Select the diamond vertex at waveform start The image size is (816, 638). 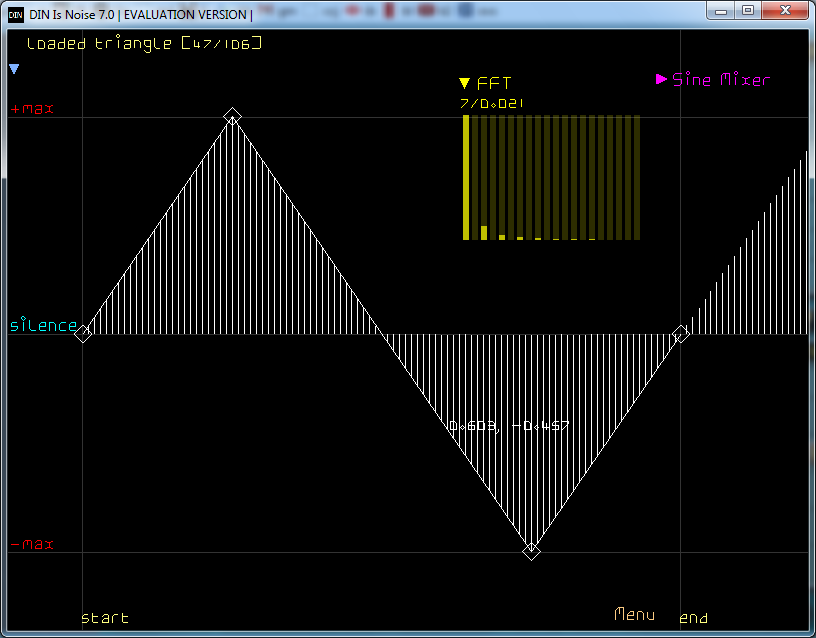(83, 334)
